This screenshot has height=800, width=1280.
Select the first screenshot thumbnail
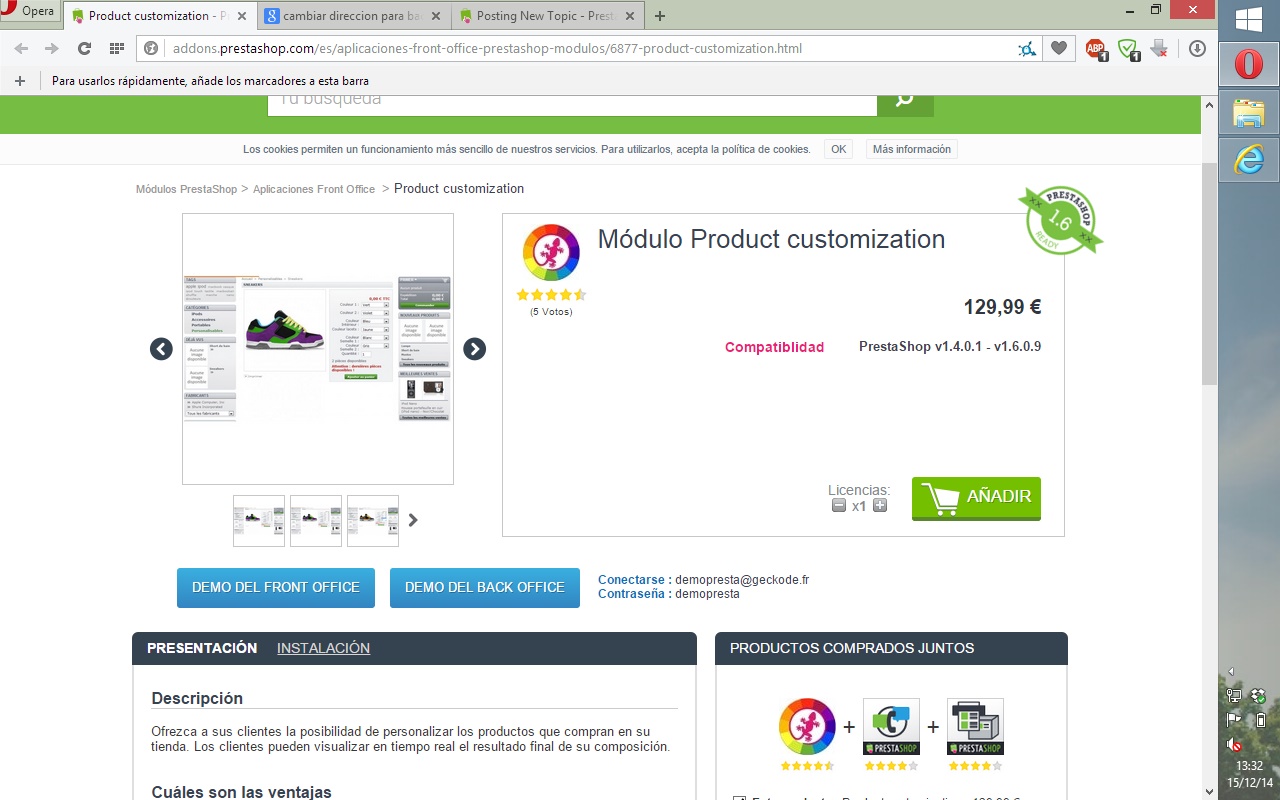tap(259, 521)
